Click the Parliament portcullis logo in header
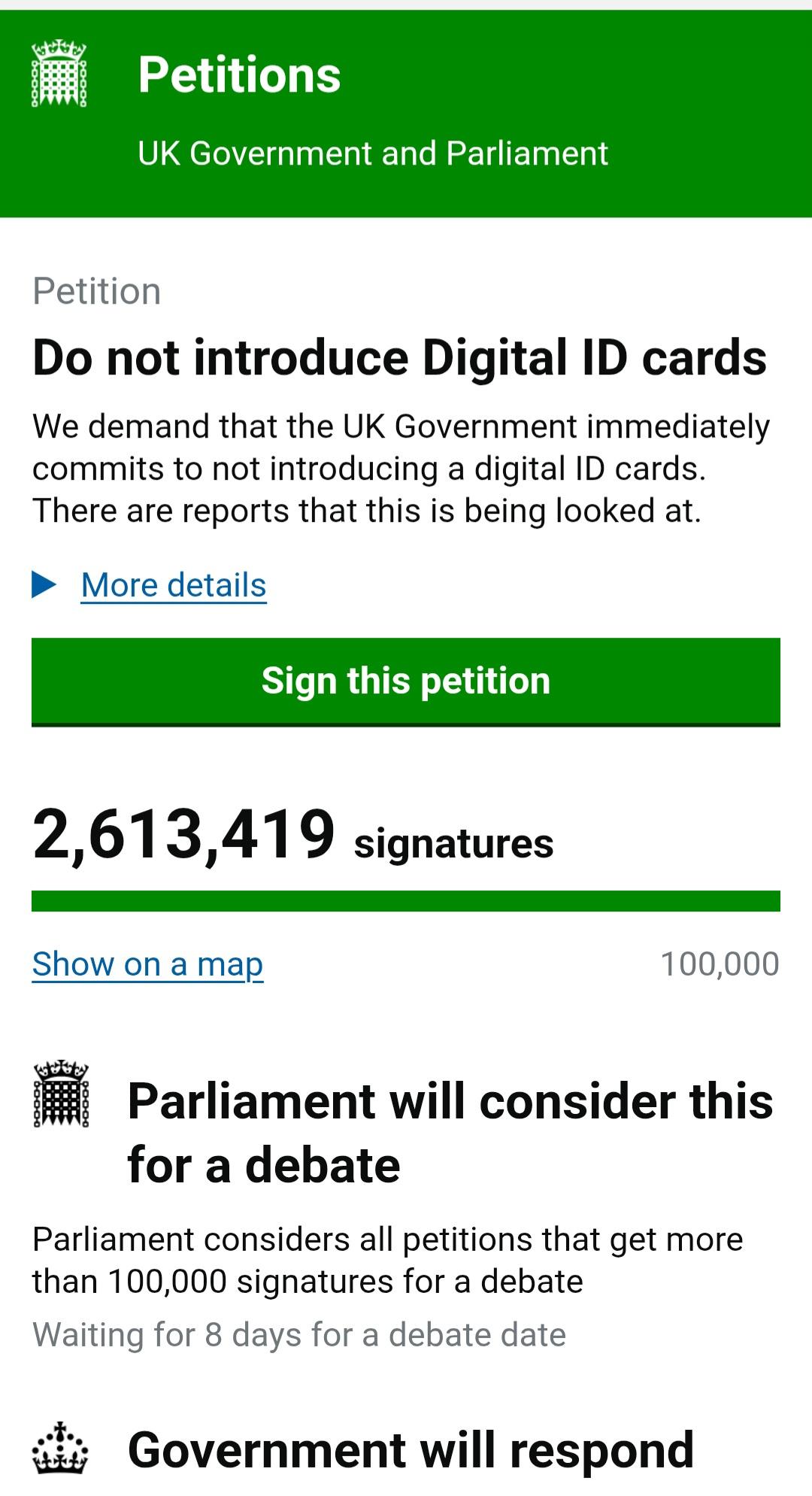Viewport: 812px width, 1496px height. (x=59, y=74)
